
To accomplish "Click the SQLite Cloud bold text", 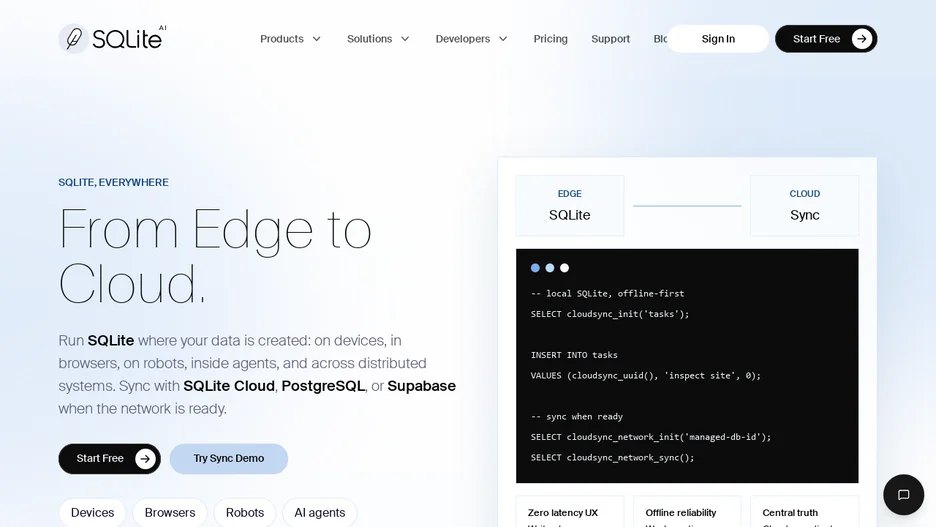I will coord(229,386).
